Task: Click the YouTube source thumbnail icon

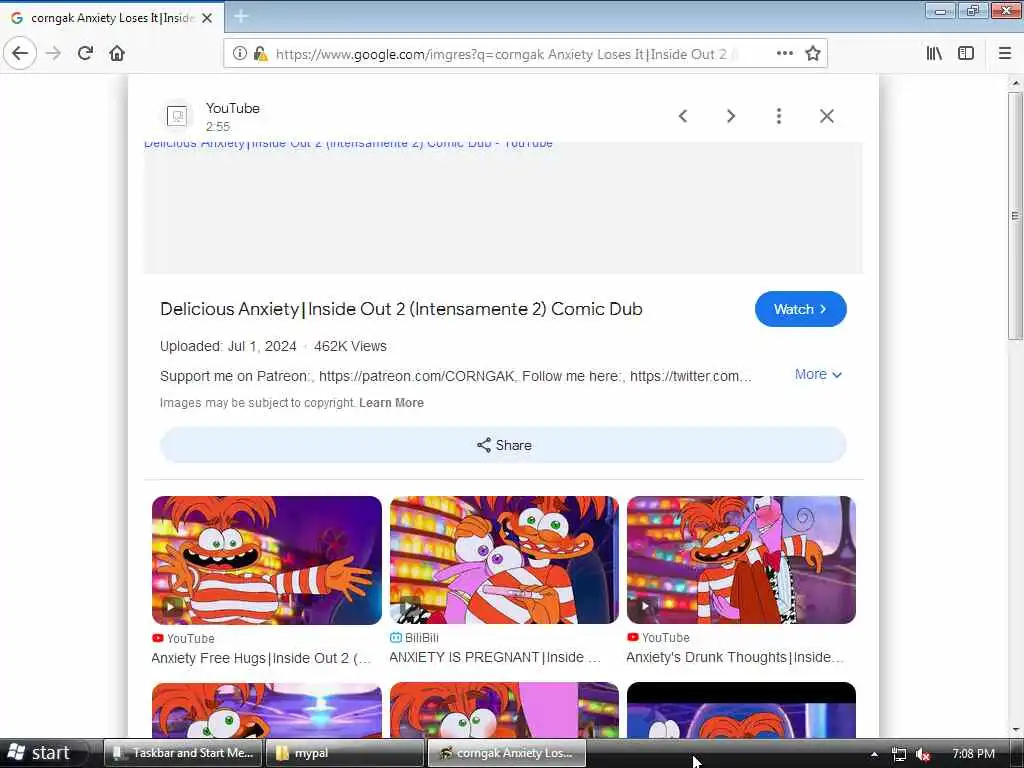Action: coord(177,116)
